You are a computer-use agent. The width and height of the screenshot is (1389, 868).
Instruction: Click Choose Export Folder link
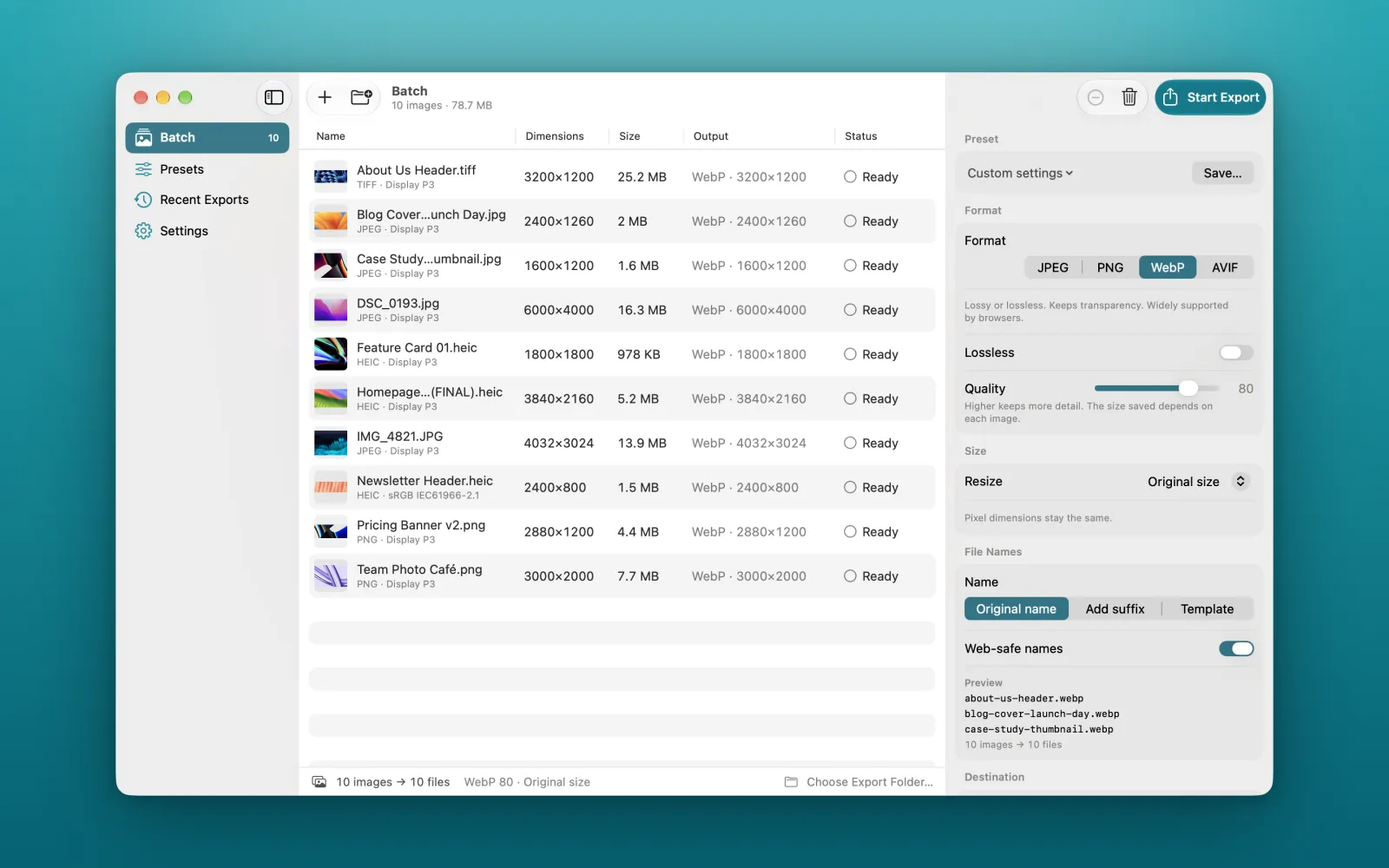[x=859, y=782]
